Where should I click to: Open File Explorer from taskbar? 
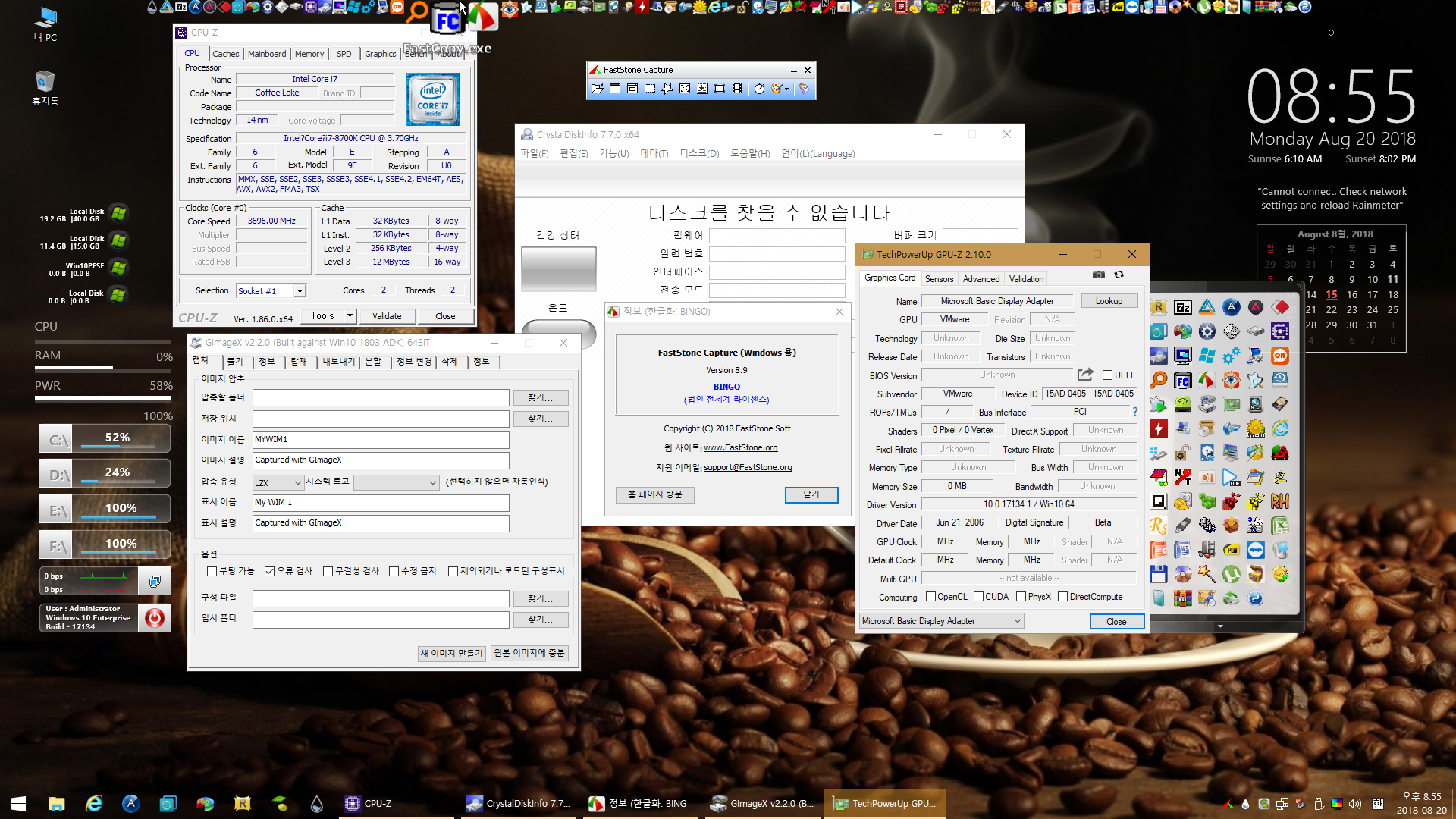(56, 804)
